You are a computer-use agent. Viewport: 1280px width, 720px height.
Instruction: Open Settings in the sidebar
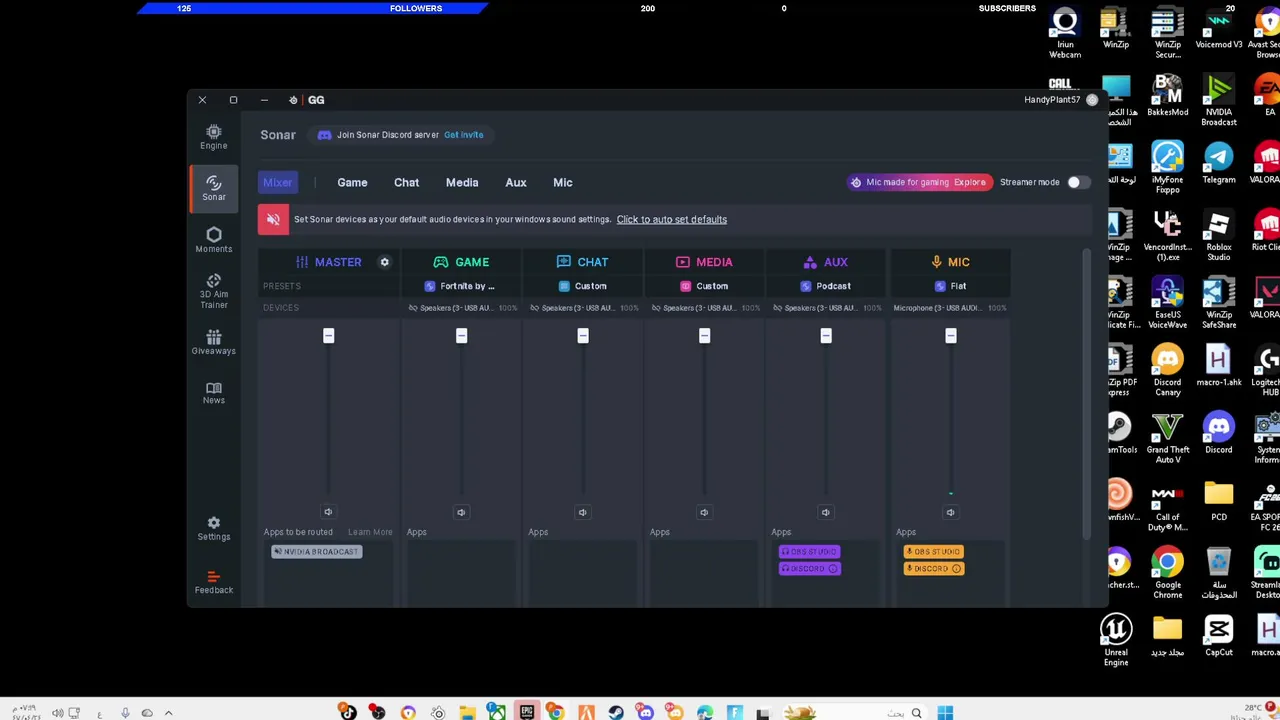coord(213,528)
